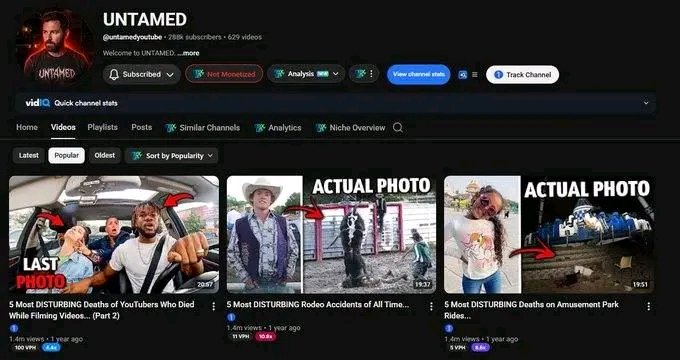Go to the Posts tab
Screen dimensions: 680x360
click(141, 128)
